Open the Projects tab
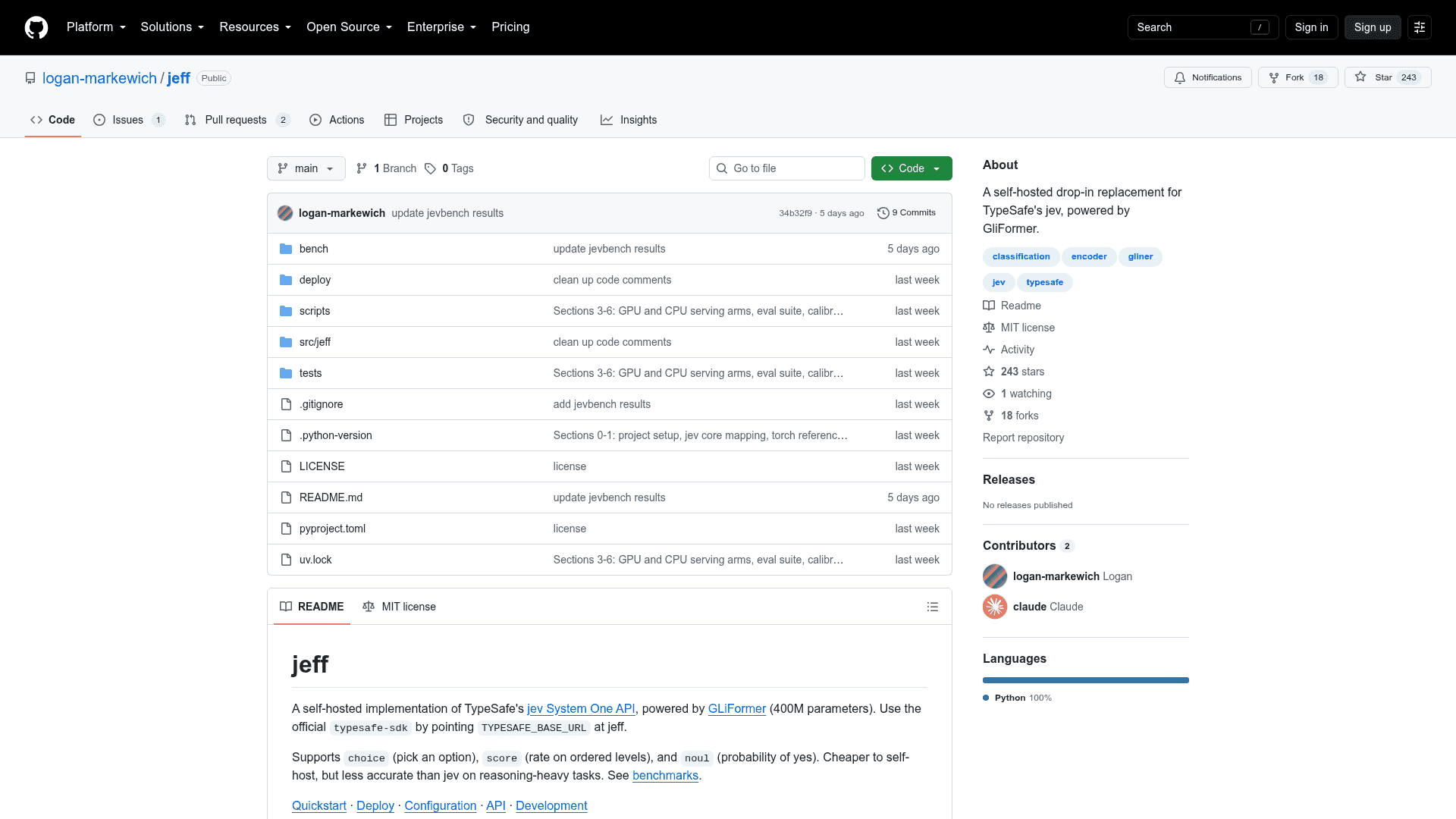The height and width of the screenshot is (819, 1456). [x=413, y=120]
